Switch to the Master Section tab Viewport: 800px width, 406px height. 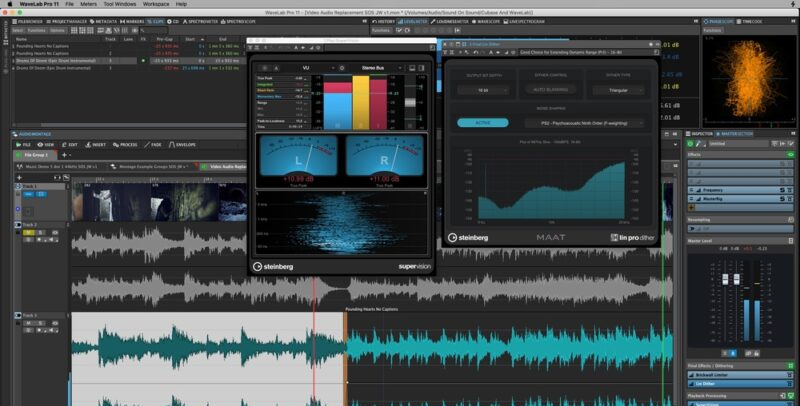[734, 134]
